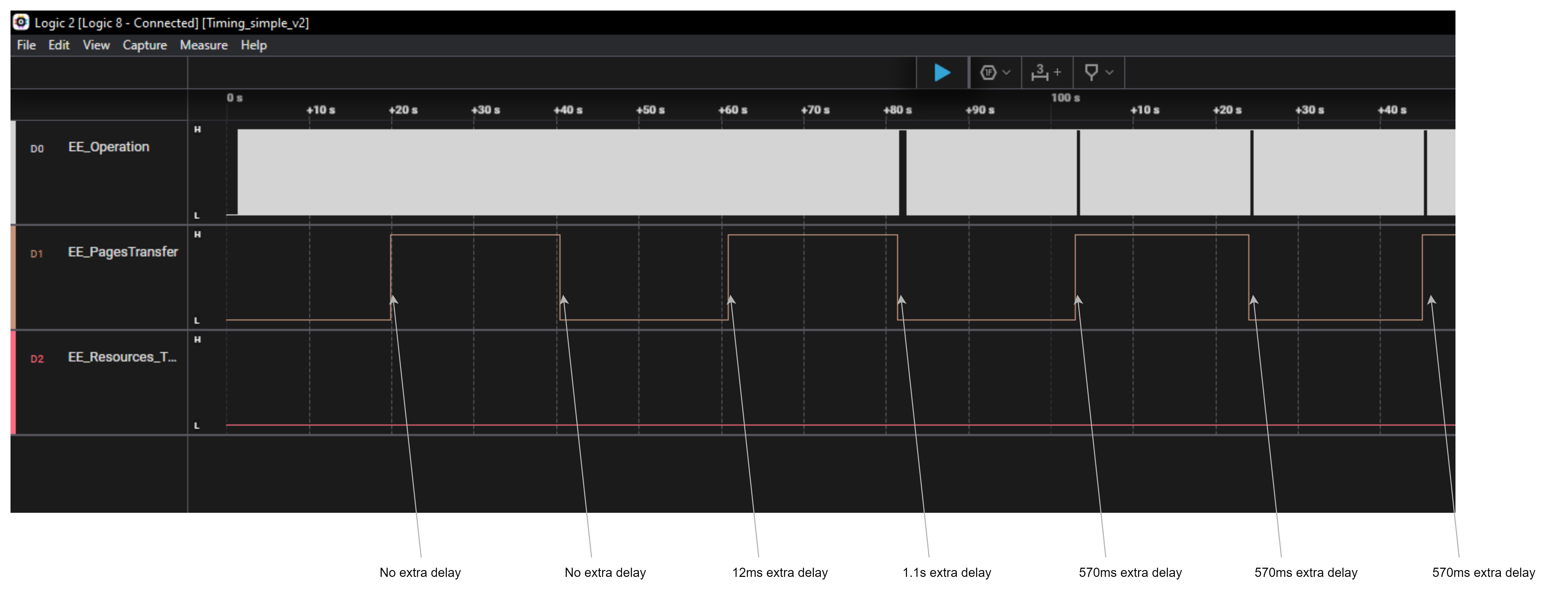Click the Logic 2 app logo icon
Image resolution: width=1568 pixels, height=600 pixels.
(x=21, y=23)
